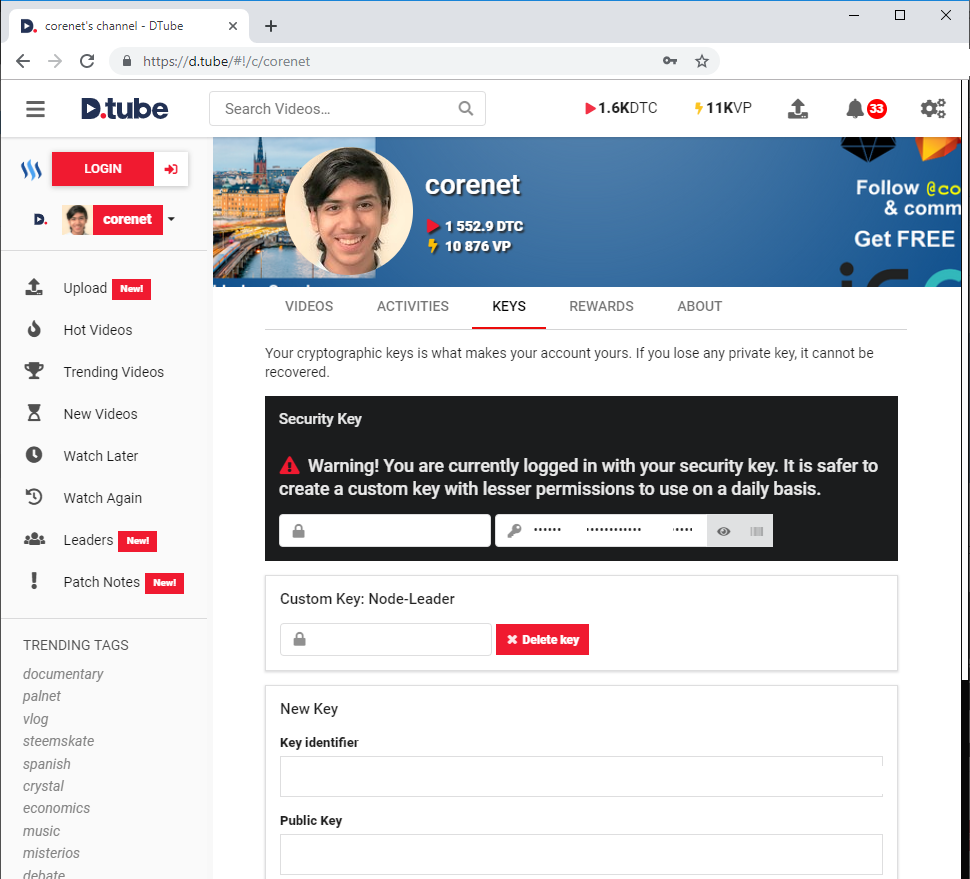Click the Patch Notes exclamation icon
Viewport: 970px width, 879px height.
point(34,581)
